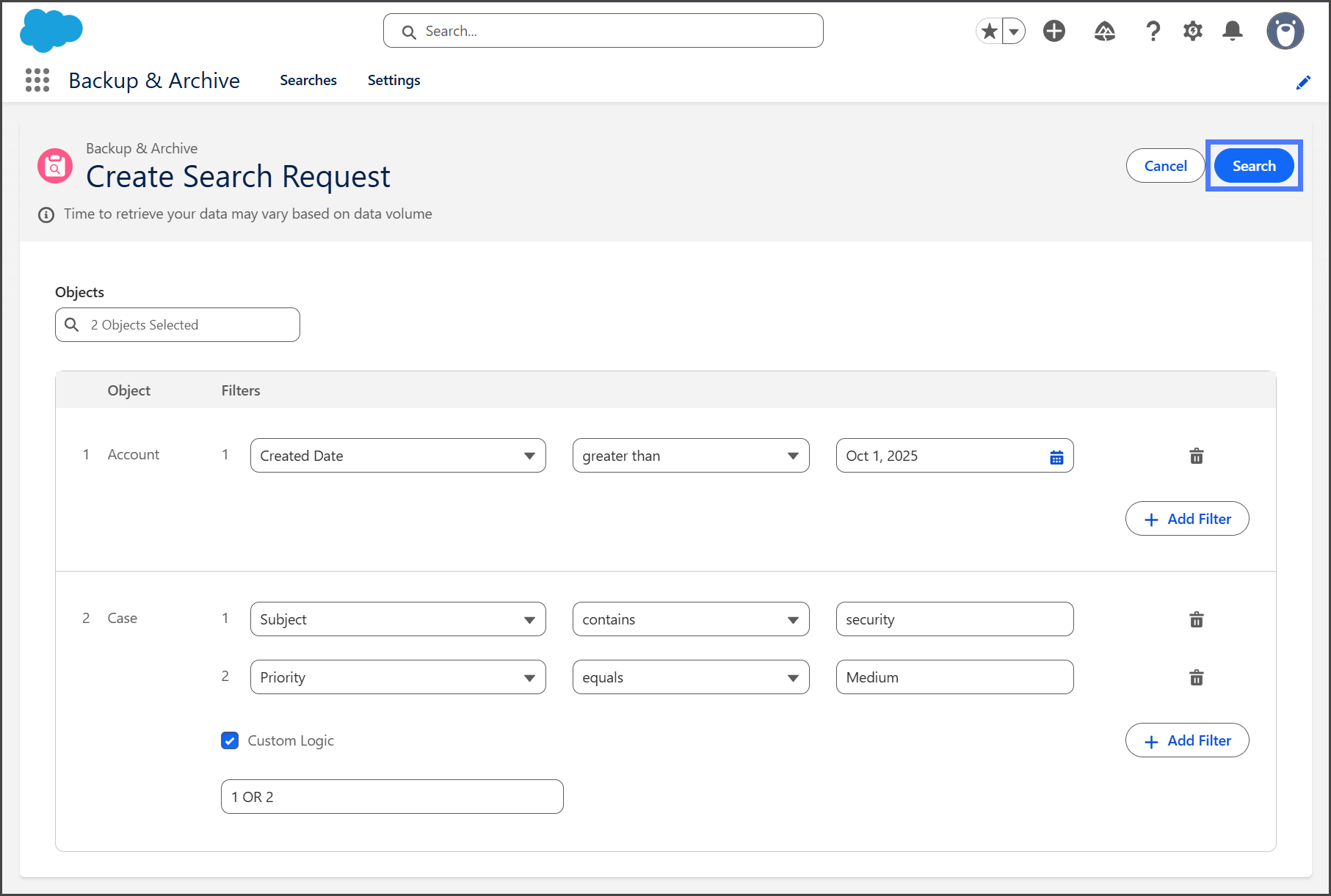This screenshot has height=896, width=1331.
Task: Click the Search button
Action: [x=1253, y=166]
